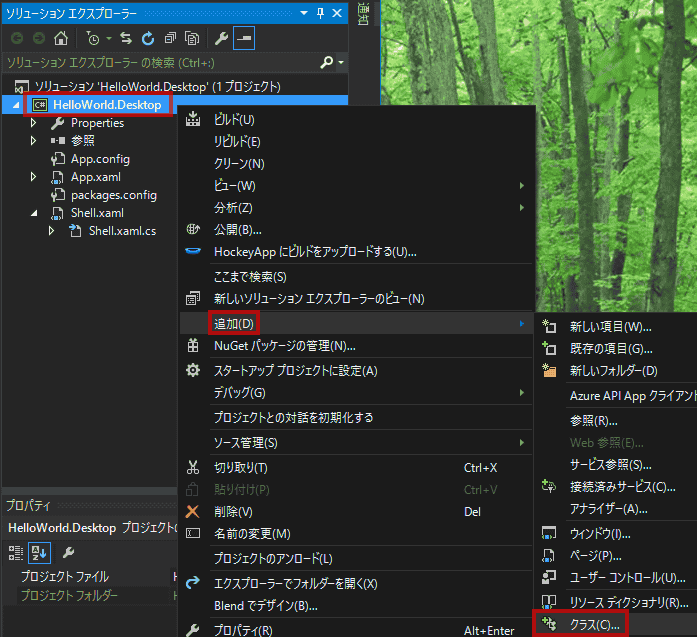Choose エクスプローラーでフォルダーを開く(X)
Screen dimensions: 697x637
[356, 584]
